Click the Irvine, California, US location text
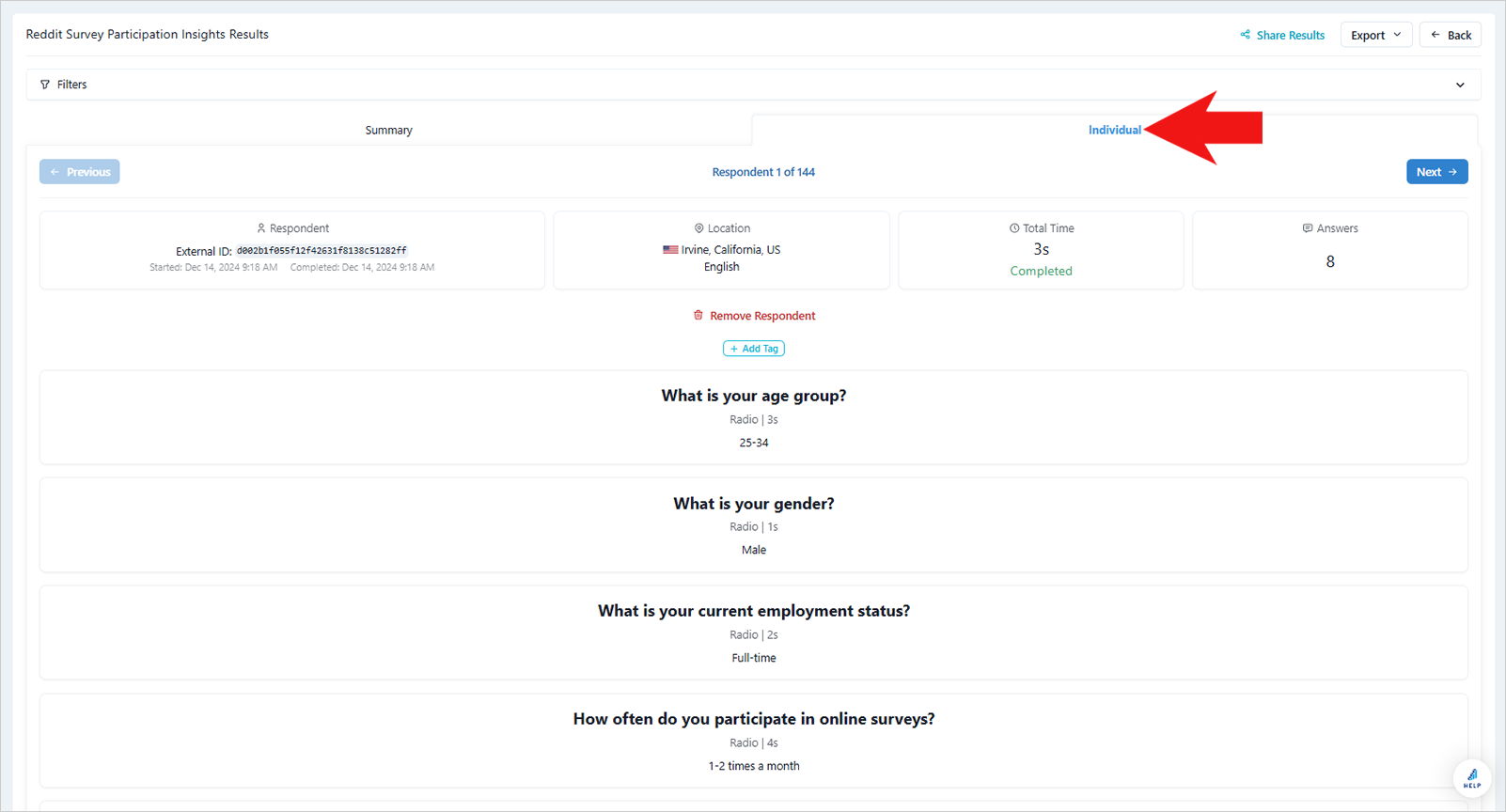Viewport: 1506px width, 812px height. pyautogui.click(x=730, y=250)
